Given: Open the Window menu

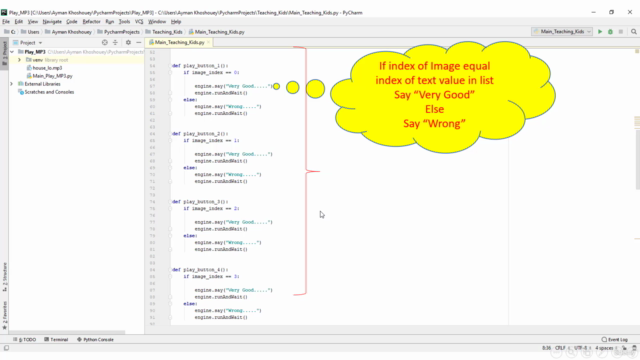Looking at the screenshot, I should (157, 22).
